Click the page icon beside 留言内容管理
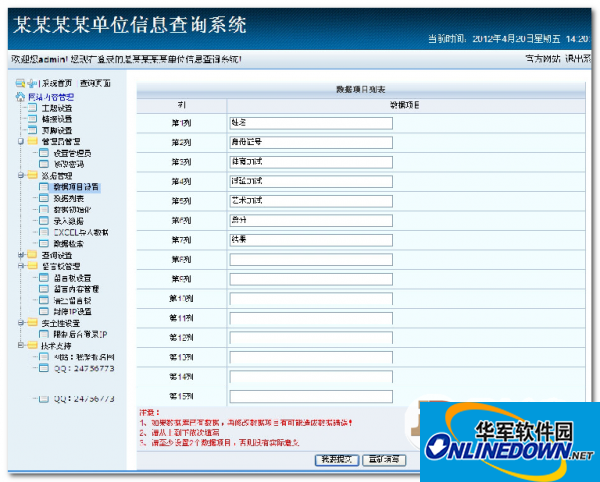600x482 pixels. click(44, 289)
